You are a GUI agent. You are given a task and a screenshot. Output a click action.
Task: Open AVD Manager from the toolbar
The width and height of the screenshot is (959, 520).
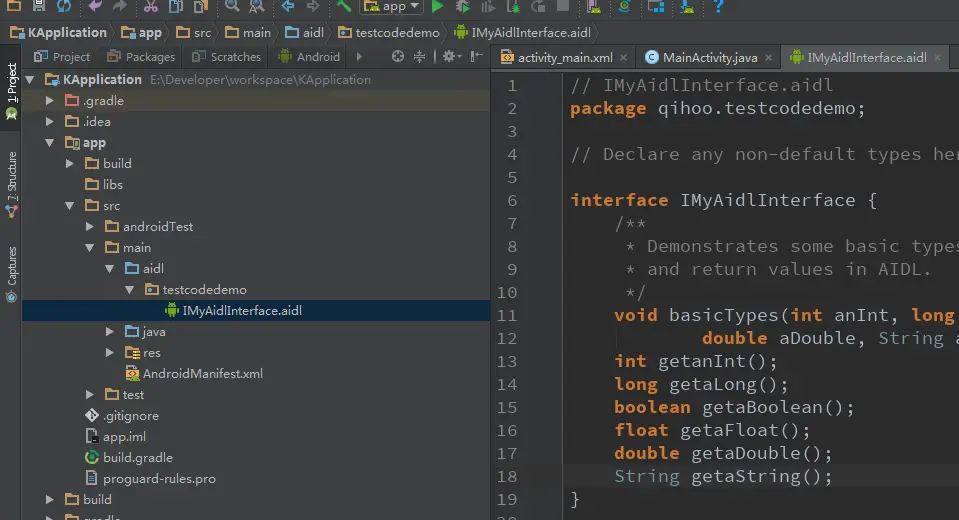click(x=593, y=6)
